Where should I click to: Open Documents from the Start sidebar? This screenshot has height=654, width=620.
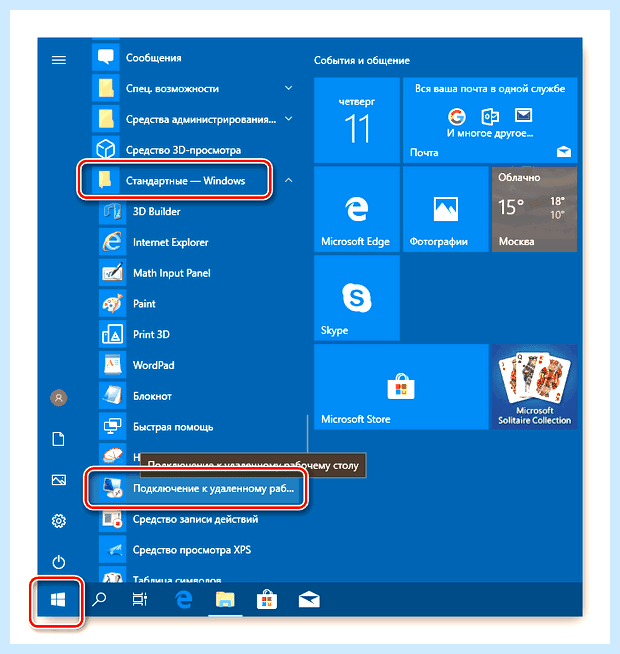(59, 439)
